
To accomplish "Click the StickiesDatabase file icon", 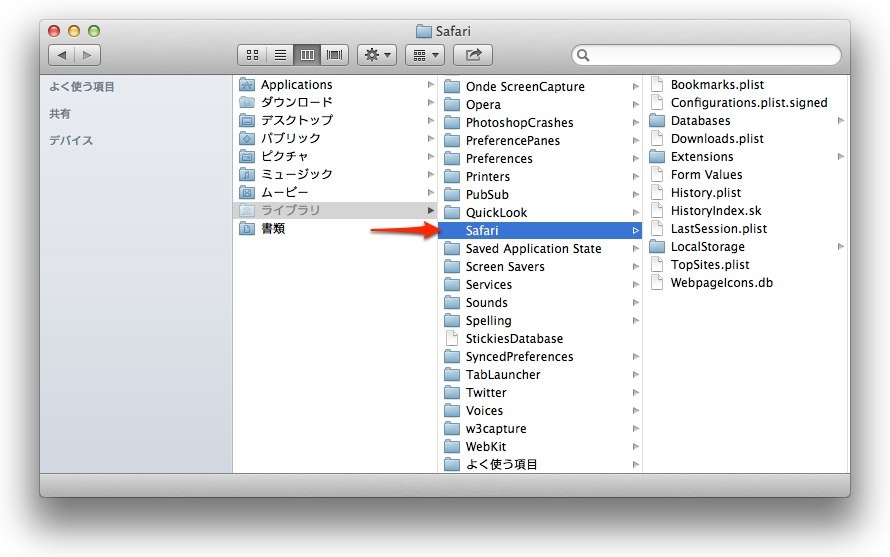I will coord(452,338).
